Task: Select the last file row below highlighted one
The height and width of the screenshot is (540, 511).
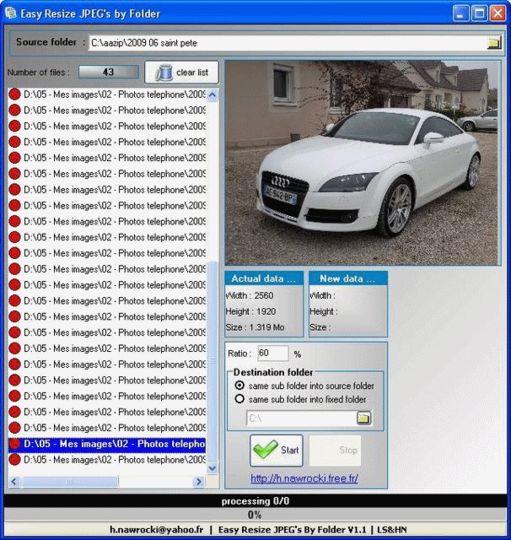Action: pyautogui.click(x=107, y=460)
